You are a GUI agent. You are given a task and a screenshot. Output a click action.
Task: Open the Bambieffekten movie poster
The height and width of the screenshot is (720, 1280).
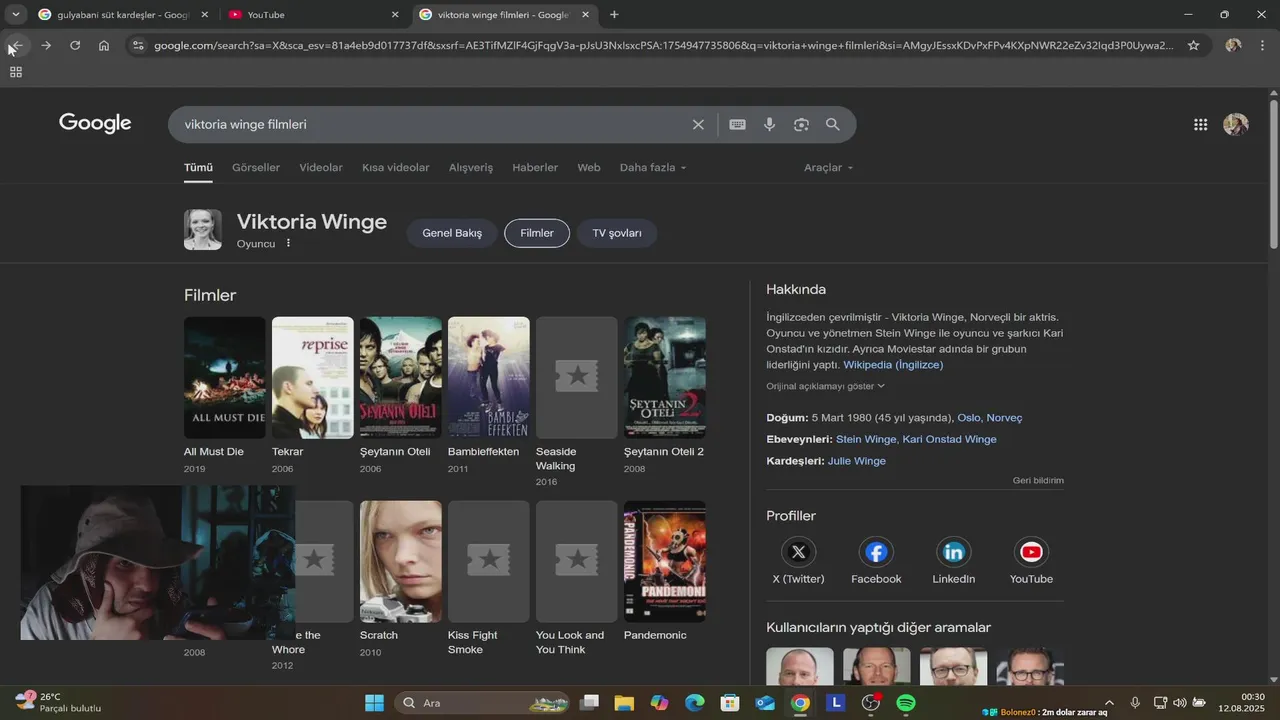[489, 378]
